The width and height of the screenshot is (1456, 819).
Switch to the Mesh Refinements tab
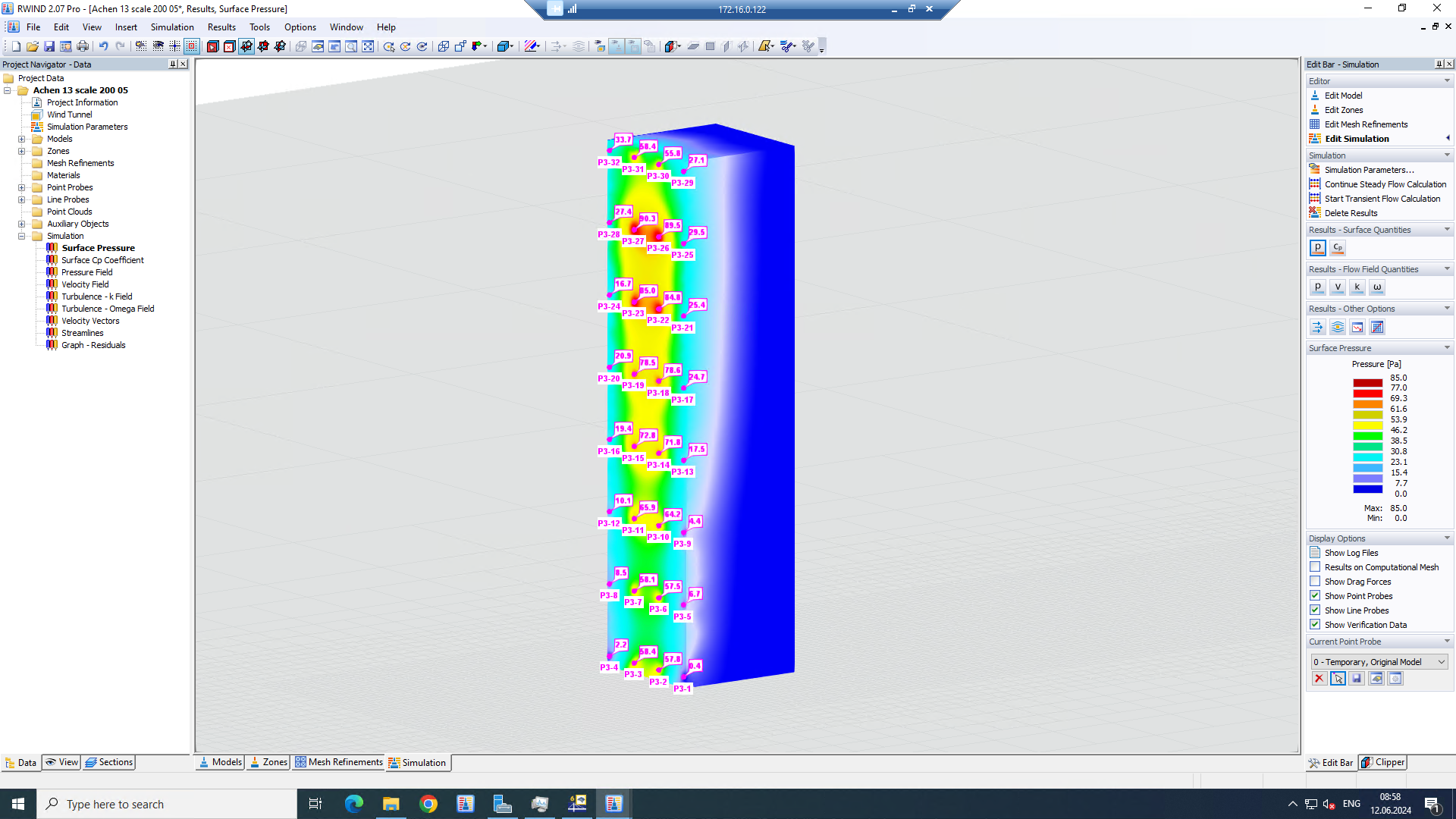coord(339,763)
